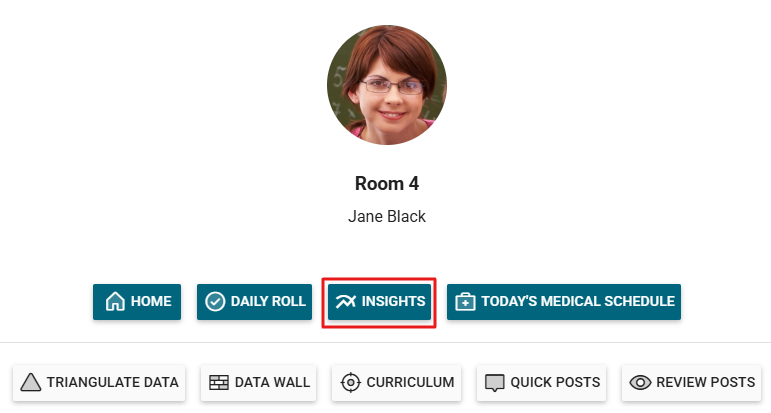Screen dimensions: 771x413
Task: Click the target icon beside Curriculum
Action: pyautogui.click(x=351, y=382)
